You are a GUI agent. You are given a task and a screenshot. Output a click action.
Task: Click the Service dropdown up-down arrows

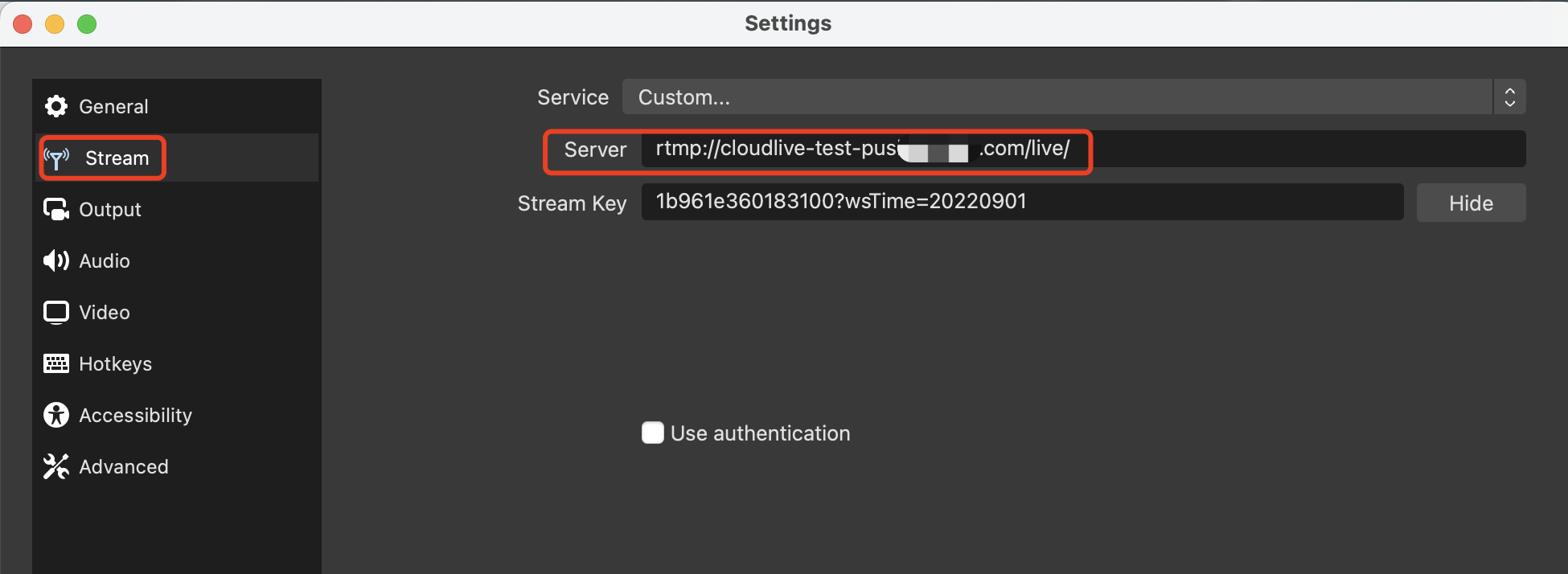click(1509, 96)
